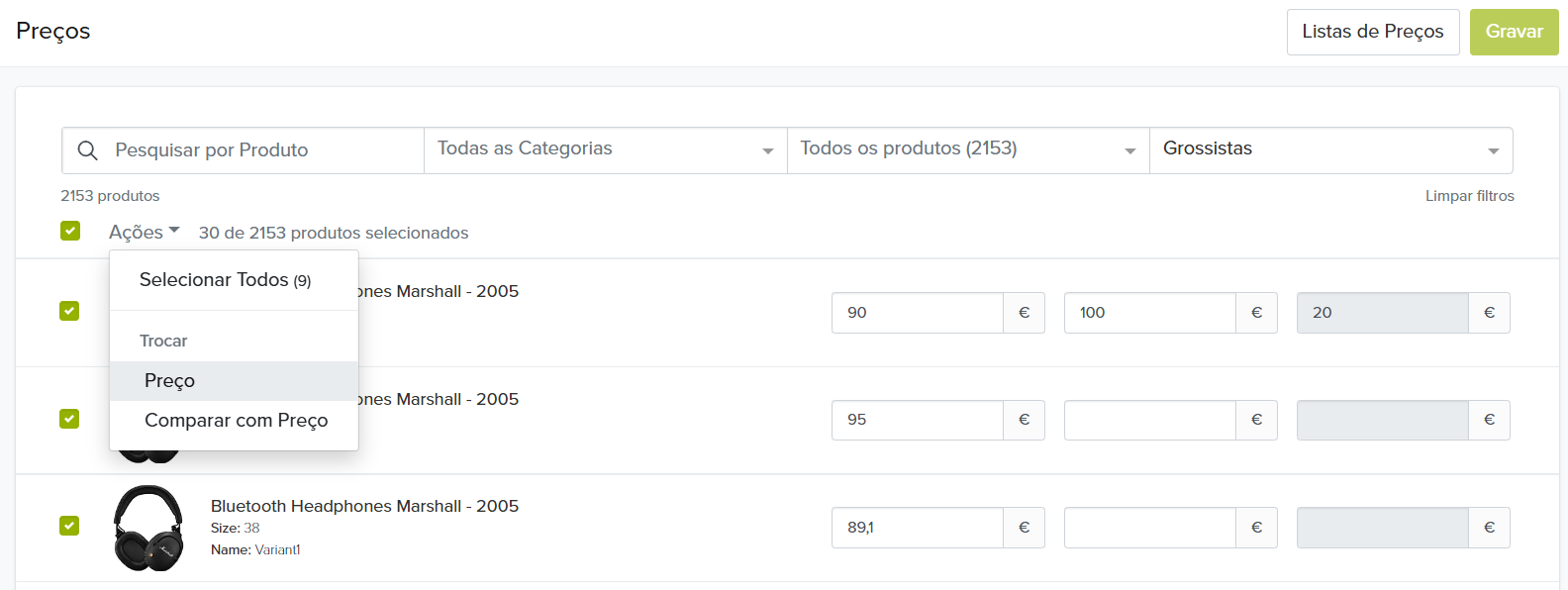Click the euro symbol beside price 89,1

(1024, 528)
